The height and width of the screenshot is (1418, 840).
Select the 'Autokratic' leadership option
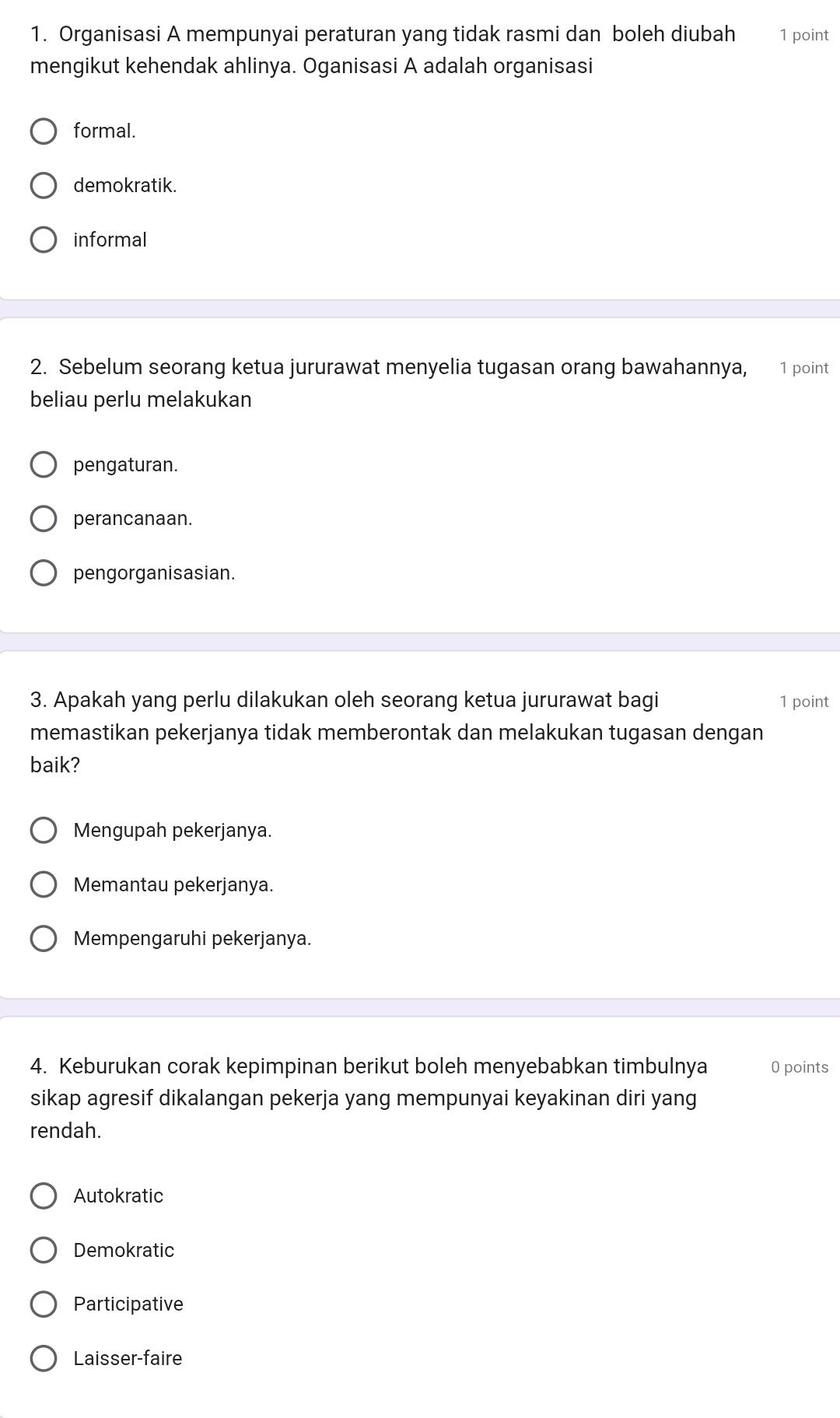pos(44,1196)
